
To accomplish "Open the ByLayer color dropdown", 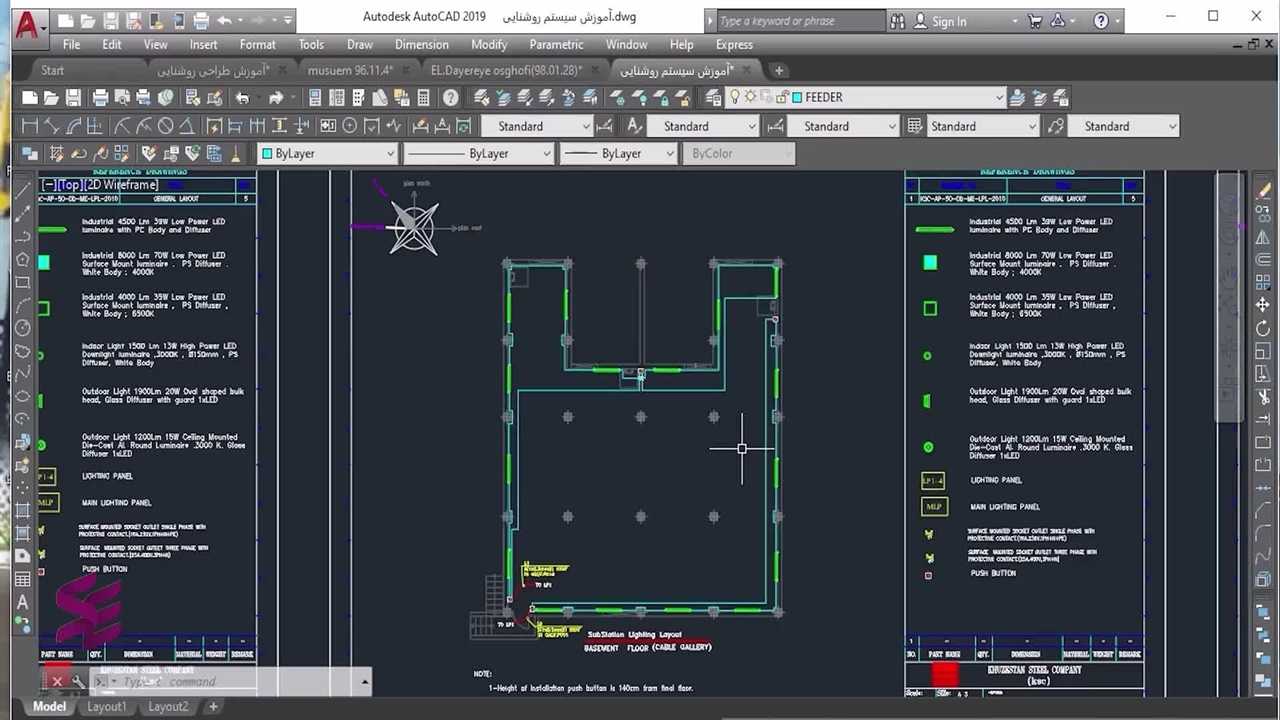I will [x=390, y=154].
